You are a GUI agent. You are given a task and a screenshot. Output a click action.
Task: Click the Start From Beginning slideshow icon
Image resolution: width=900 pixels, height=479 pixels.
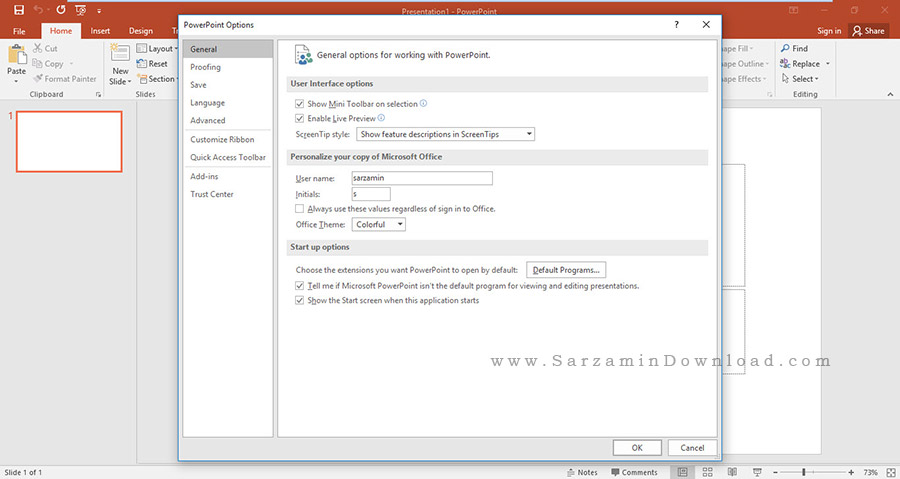point(81,10)
